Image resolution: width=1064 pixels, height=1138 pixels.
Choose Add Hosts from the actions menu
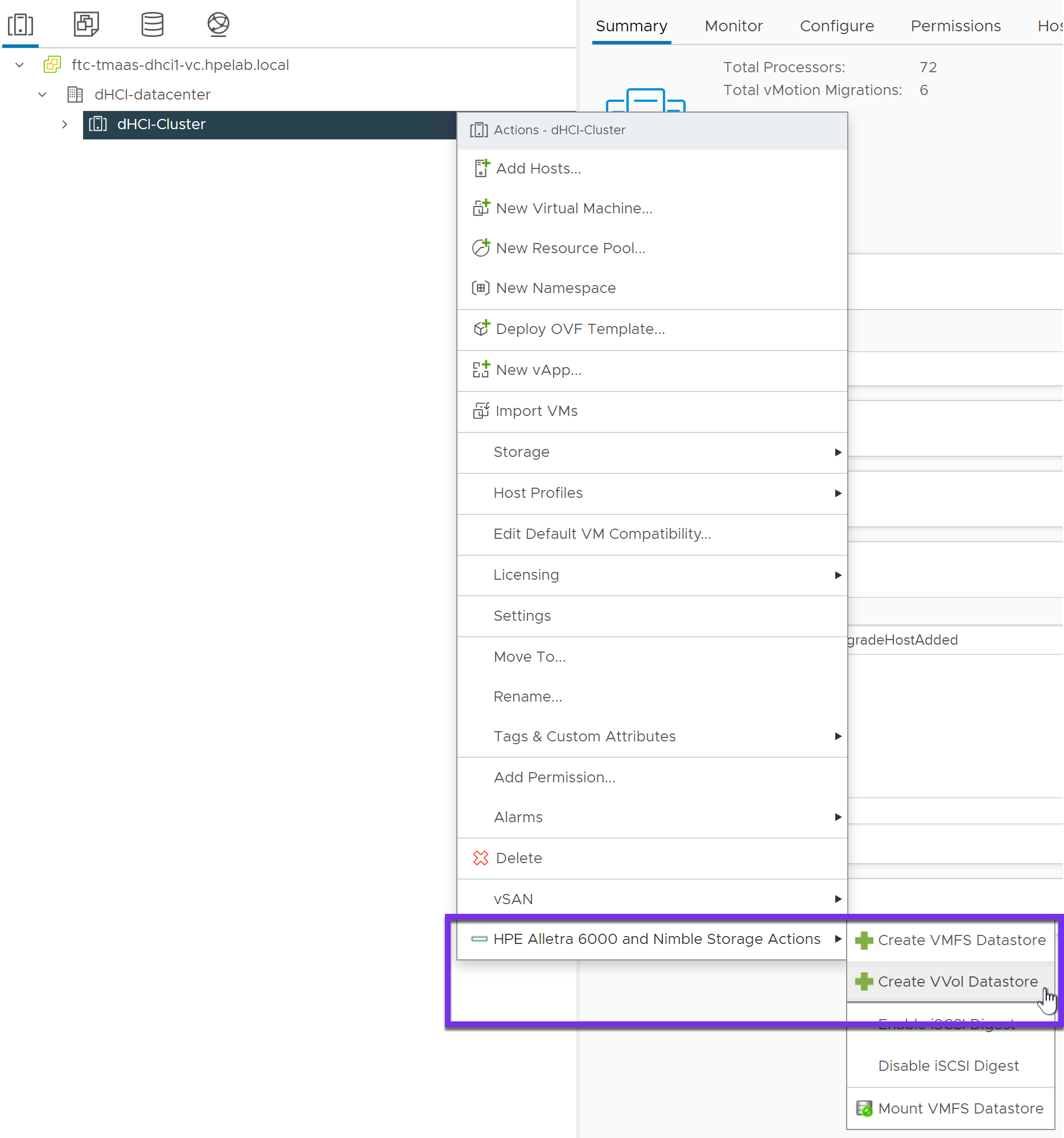(538, 168)
